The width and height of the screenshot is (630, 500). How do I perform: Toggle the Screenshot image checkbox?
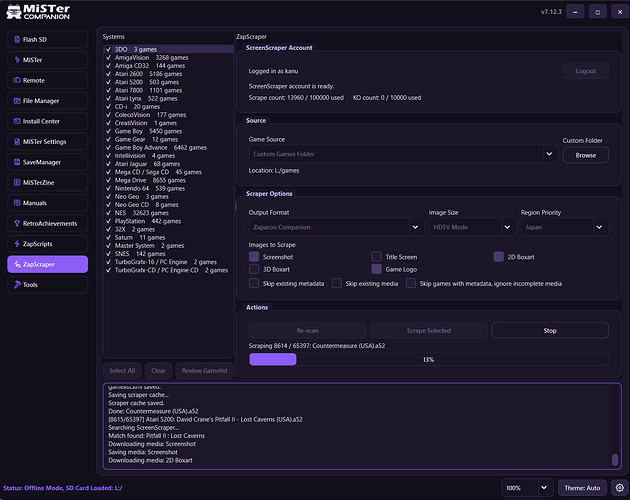click(254, 257)
